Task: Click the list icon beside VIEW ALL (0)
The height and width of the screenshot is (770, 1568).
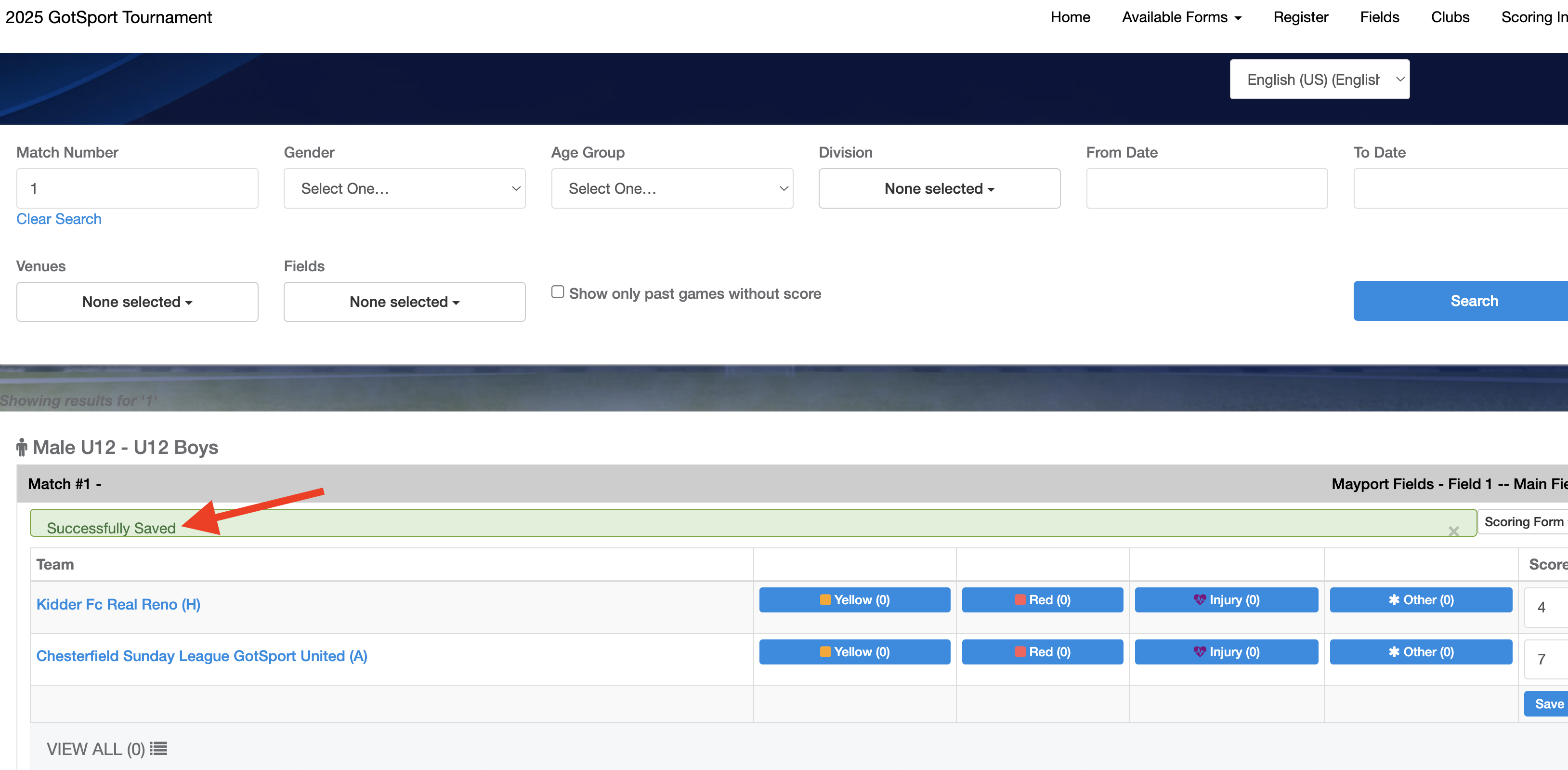Action: (158, 749)
